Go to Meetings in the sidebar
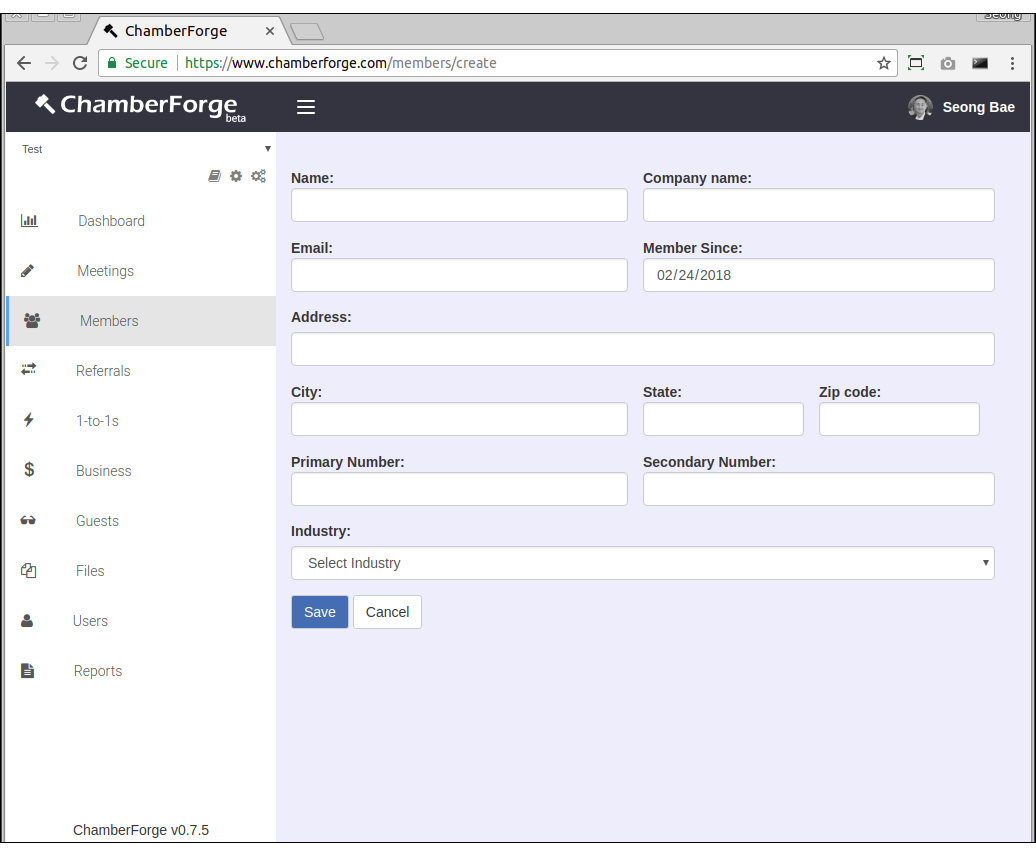Screen dimensions: 1036x856 (x=105, y=271)
